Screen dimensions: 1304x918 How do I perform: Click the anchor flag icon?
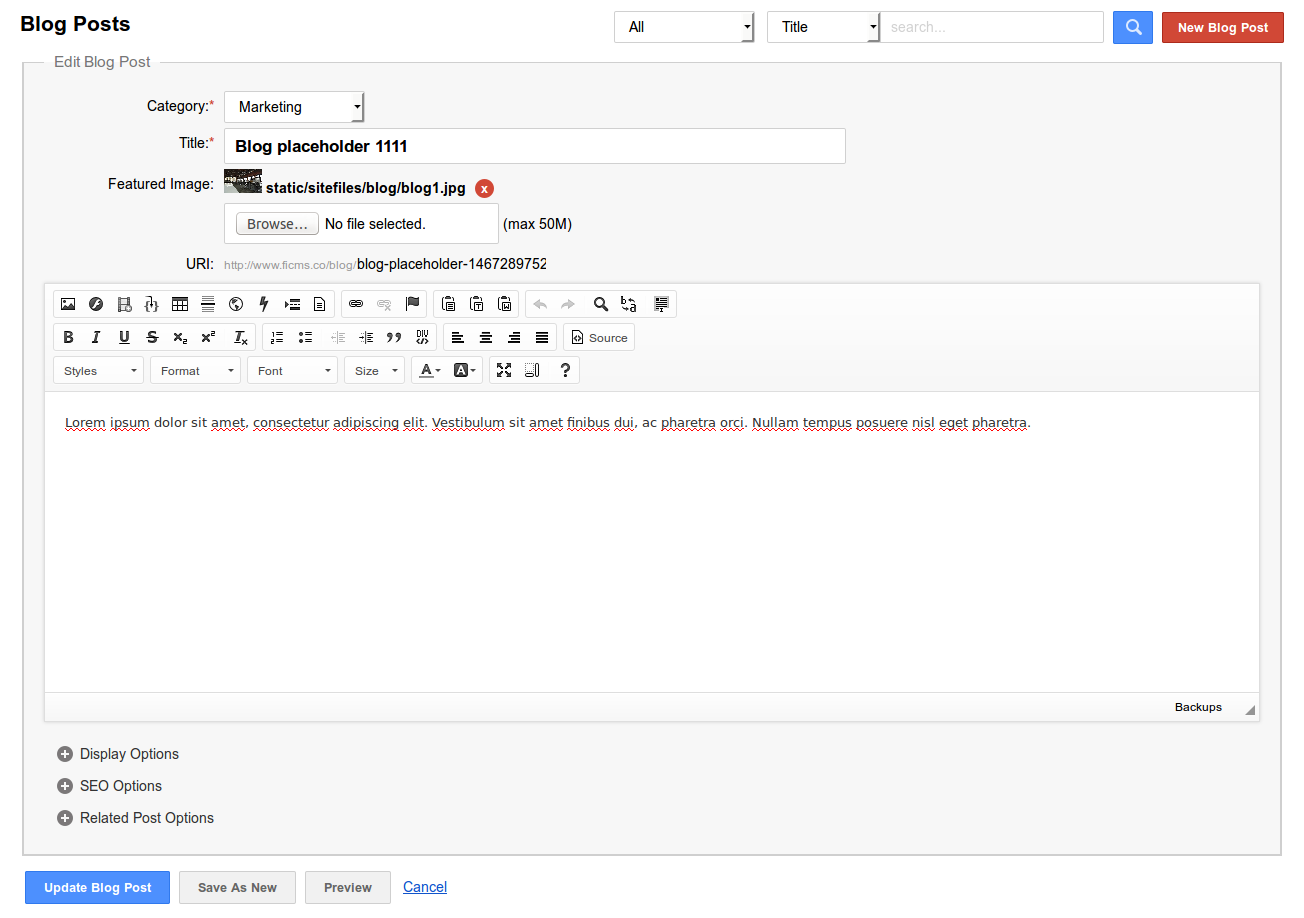click(x=412, y=304)
